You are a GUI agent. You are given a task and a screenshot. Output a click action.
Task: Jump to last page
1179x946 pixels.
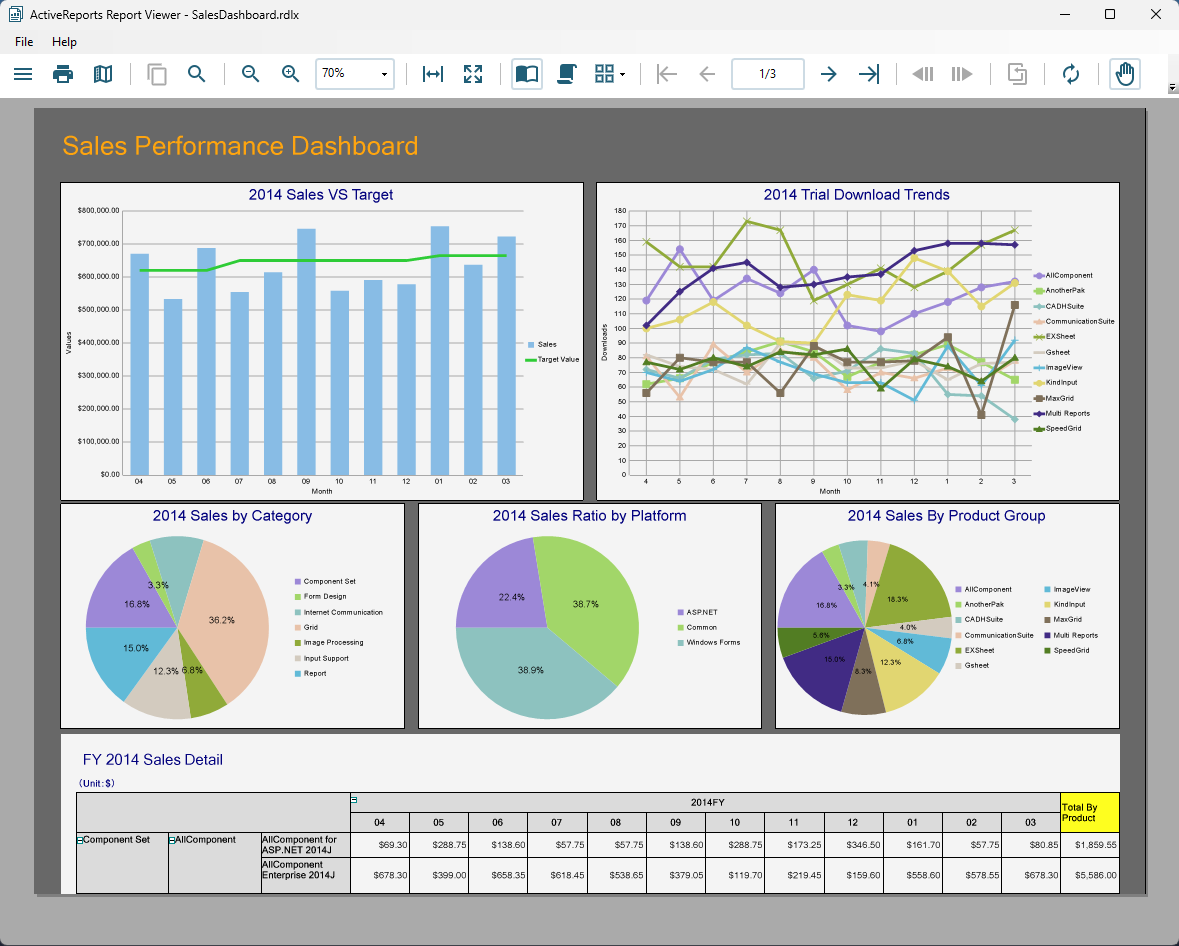(x=868, y=74)
